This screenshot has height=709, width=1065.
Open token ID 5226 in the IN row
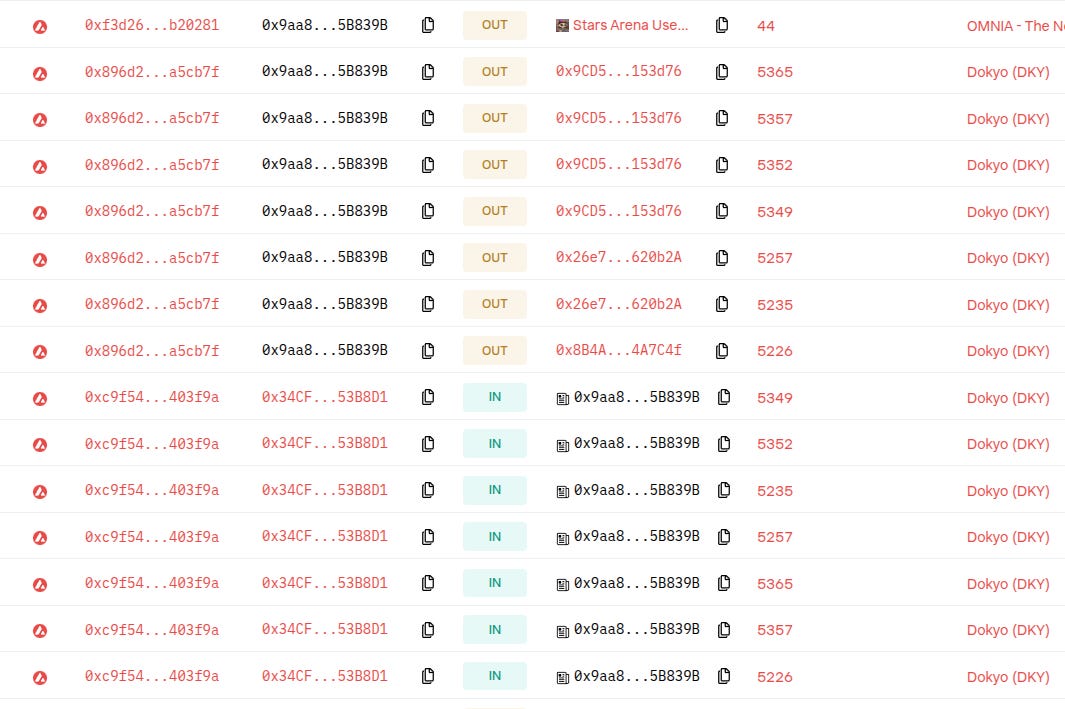click(x=775, y=677)
